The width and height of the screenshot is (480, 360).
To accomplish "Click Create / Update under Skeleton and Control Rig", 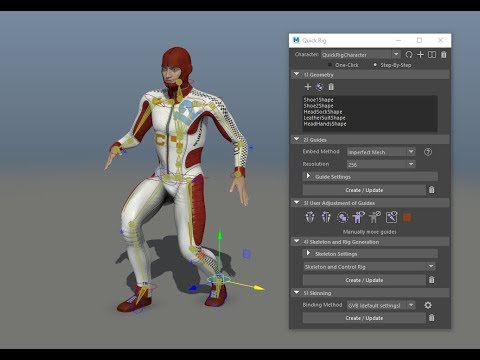I will click(x=364, y=280).
